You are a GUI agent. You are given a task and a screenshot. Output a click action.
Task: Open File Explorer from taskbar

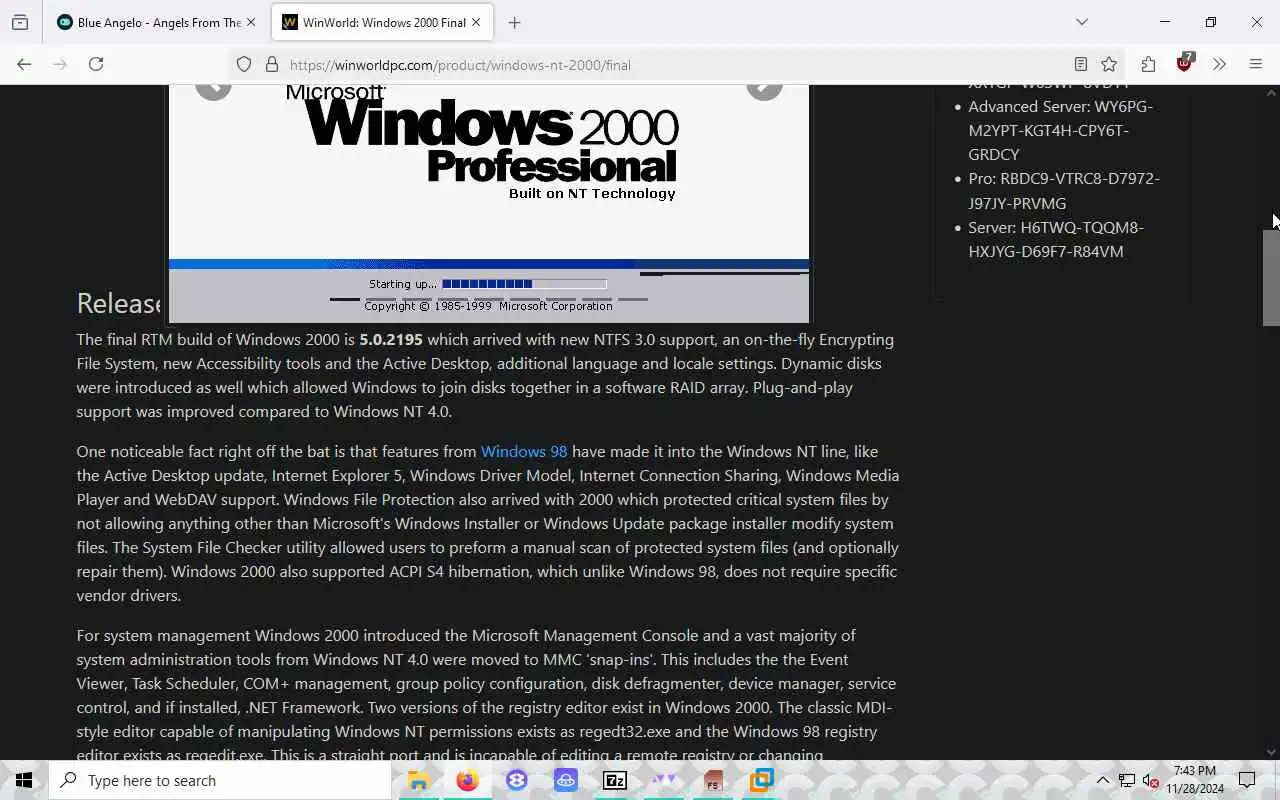pyautogui.click(x=418, y=780)
